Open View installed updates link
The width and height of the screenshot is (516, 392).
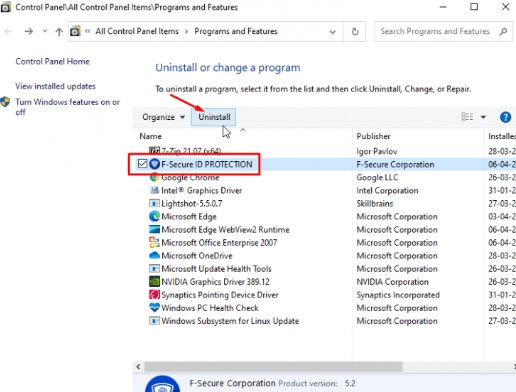55,86
